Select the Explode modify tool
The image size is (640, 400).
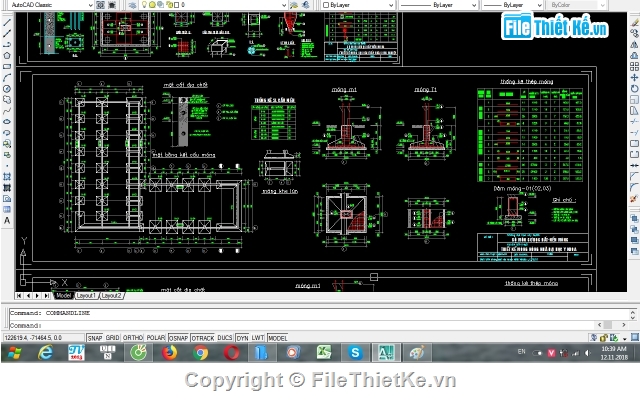click(634, 199)
